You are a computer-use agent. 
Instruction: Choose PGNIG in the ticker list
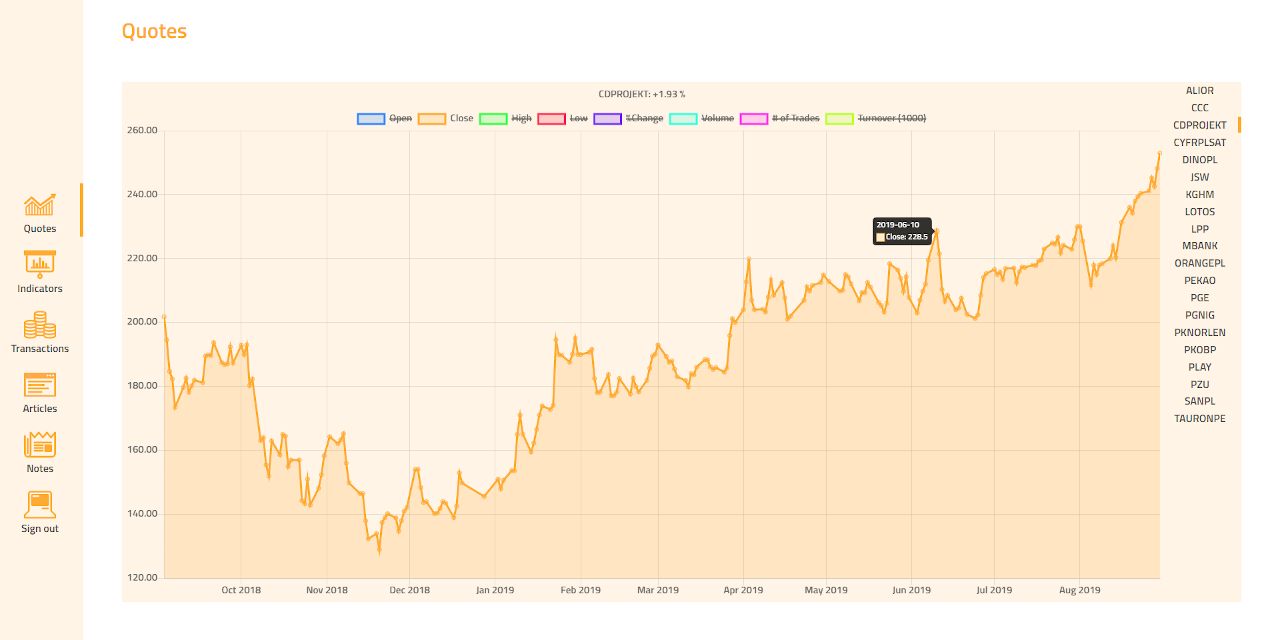pos(1200,316)
